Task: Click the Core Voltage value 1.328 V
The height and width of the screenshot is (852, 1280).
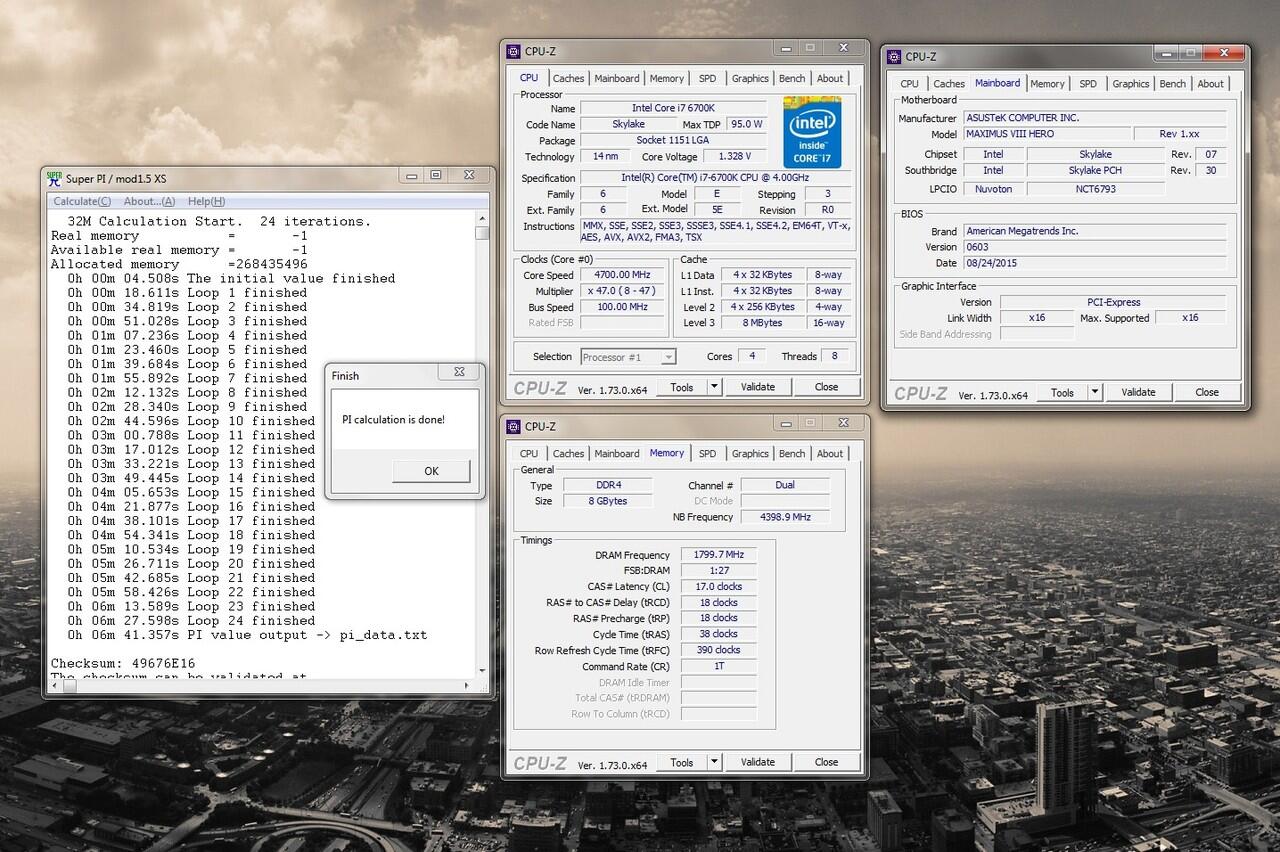Action: coord(733,157)
